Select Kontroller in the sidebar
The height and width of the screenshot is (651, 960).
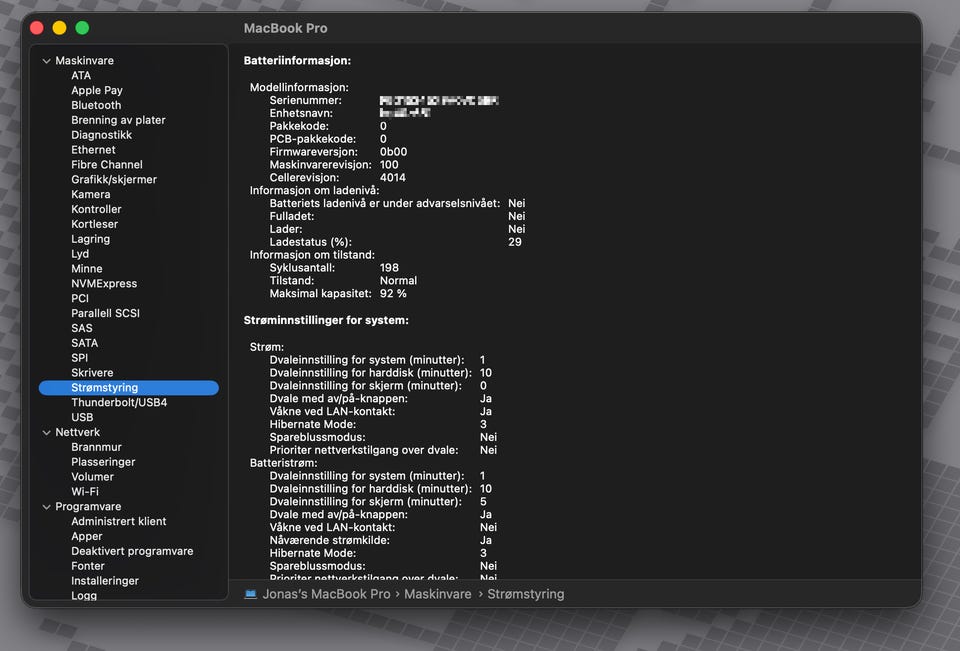96,209
